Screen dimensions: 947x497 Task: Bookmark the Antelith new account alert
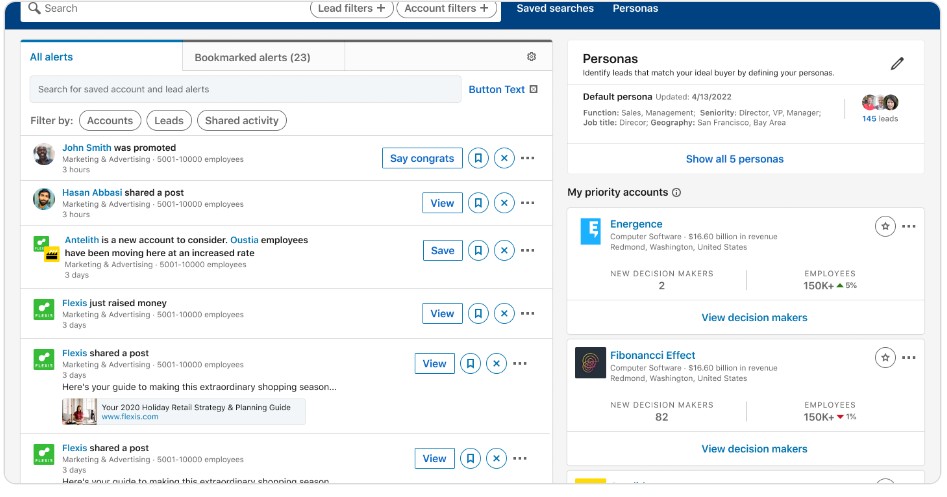click(x=478, y=250)
